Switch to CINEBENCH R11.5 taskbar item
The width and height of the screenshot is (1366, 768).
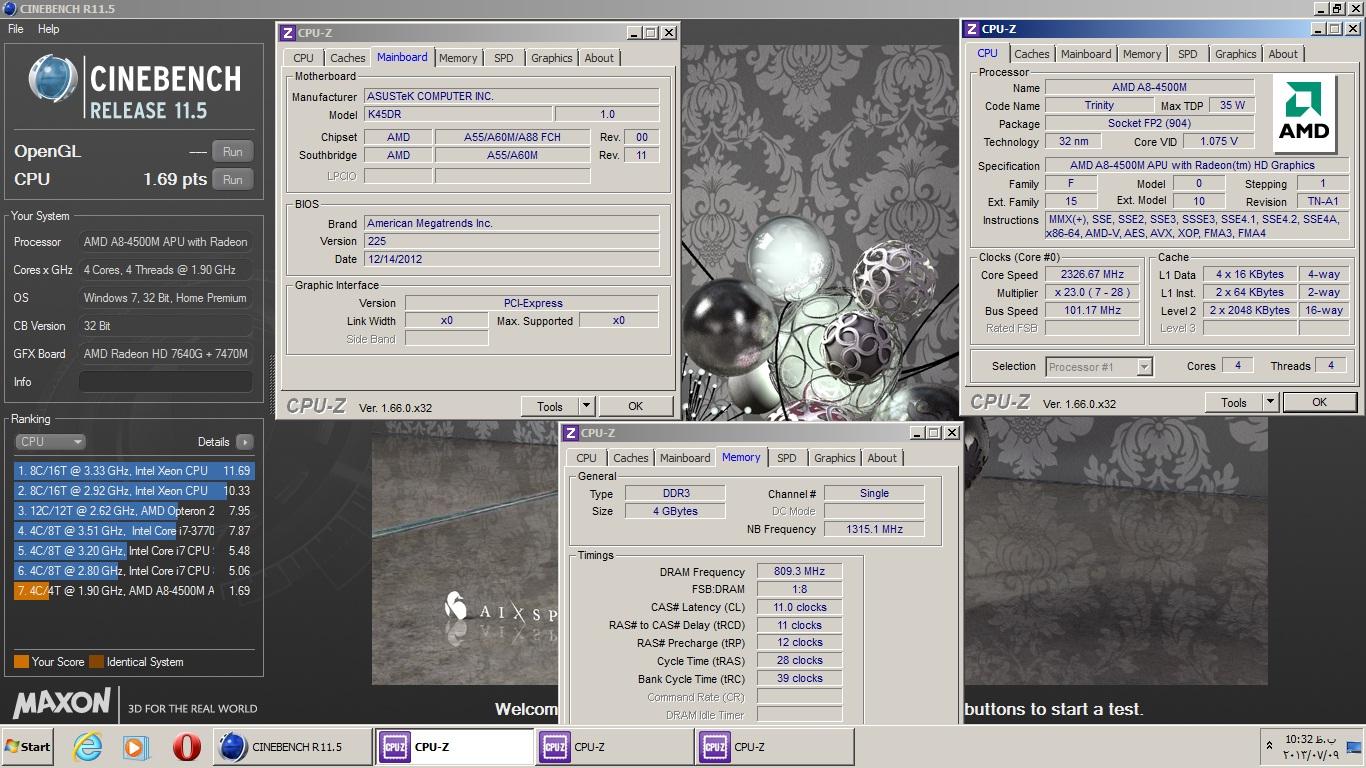tap(292, 747)
